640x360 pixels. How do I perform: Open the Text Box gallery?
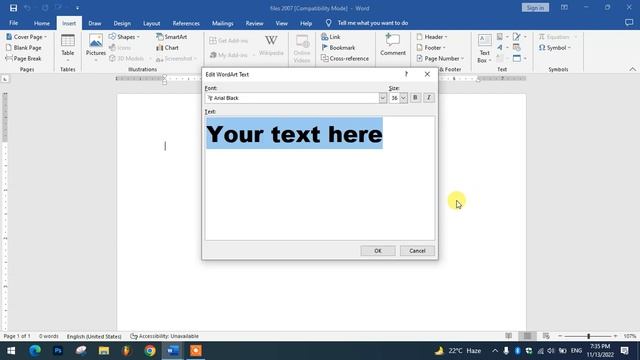(x=484, y=48)
